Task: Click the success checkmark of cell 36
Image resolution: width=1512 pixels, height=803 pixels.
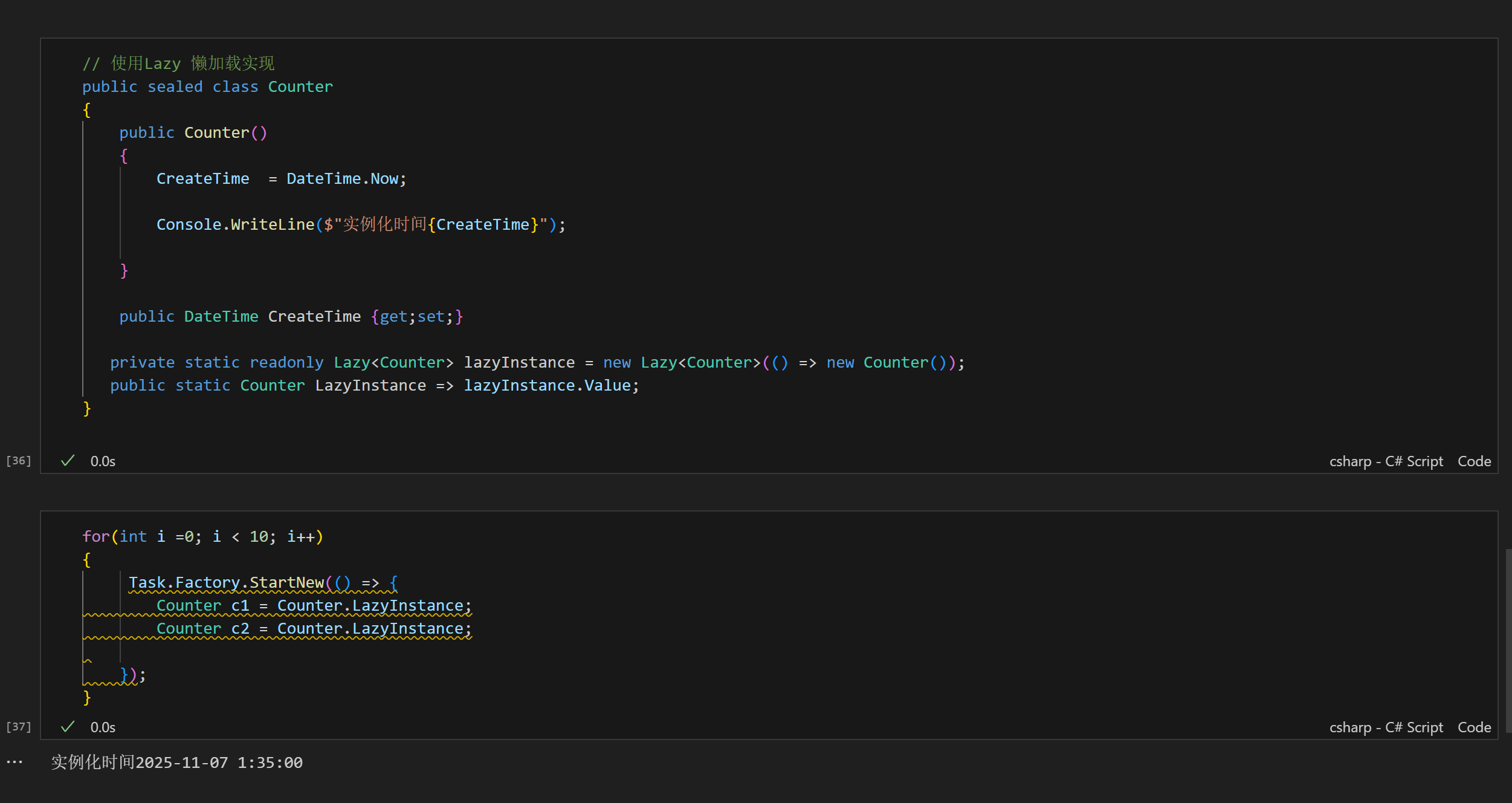Action: [68, 461]
